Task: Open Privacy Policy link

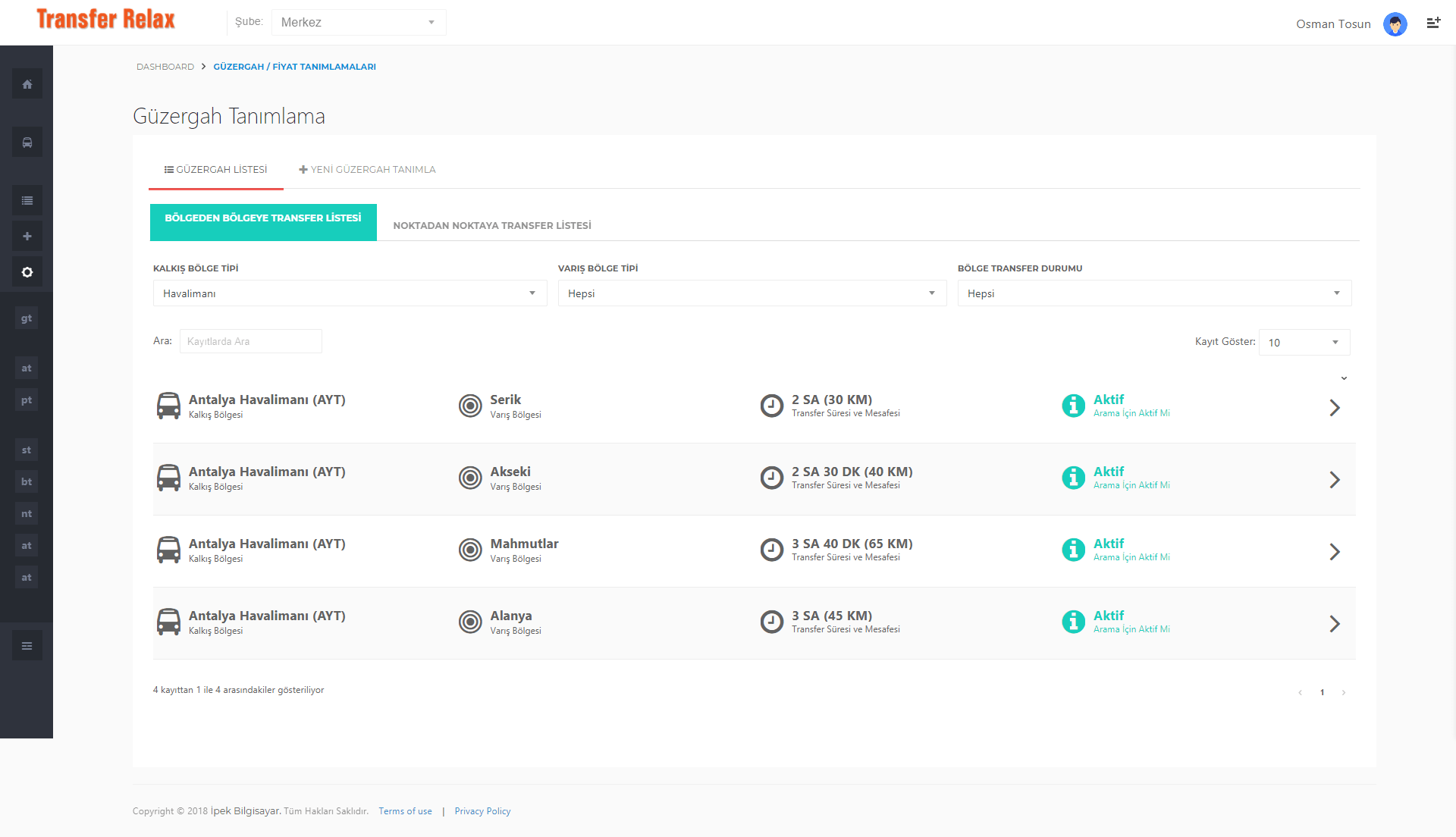Action: pos(482,811)
